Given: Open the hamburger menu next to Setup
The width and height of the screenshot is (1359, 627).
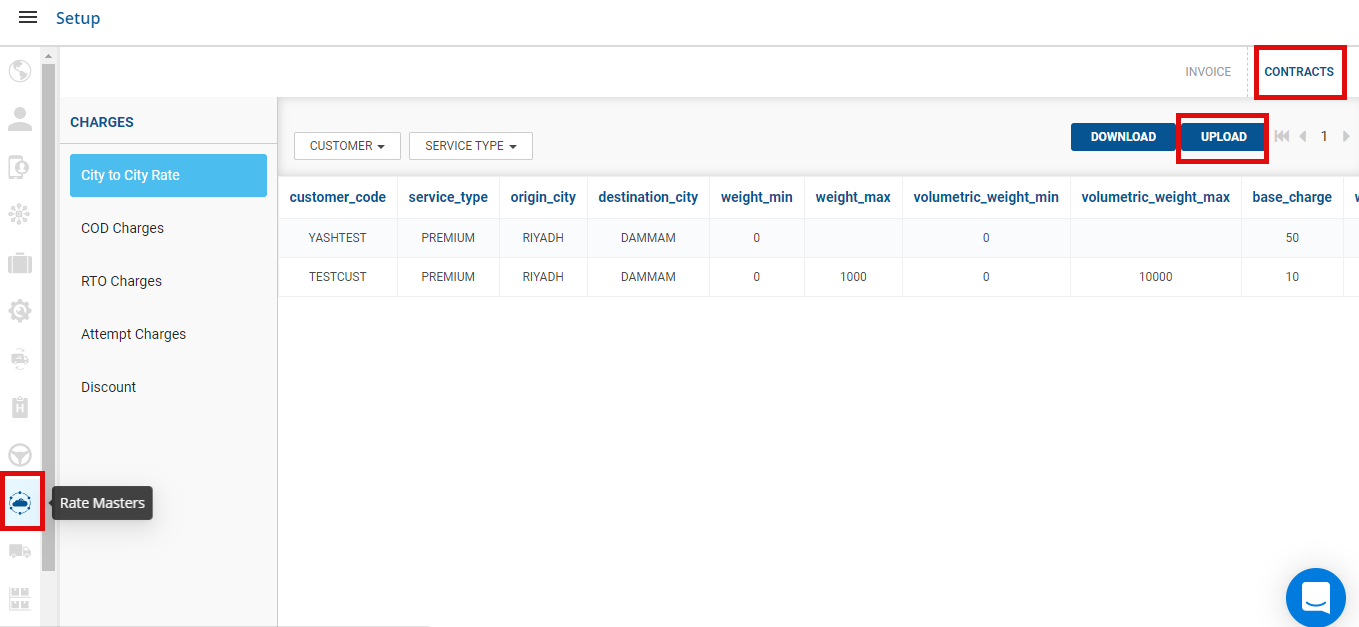Looking at the screenshot, I should click(28, 18).
